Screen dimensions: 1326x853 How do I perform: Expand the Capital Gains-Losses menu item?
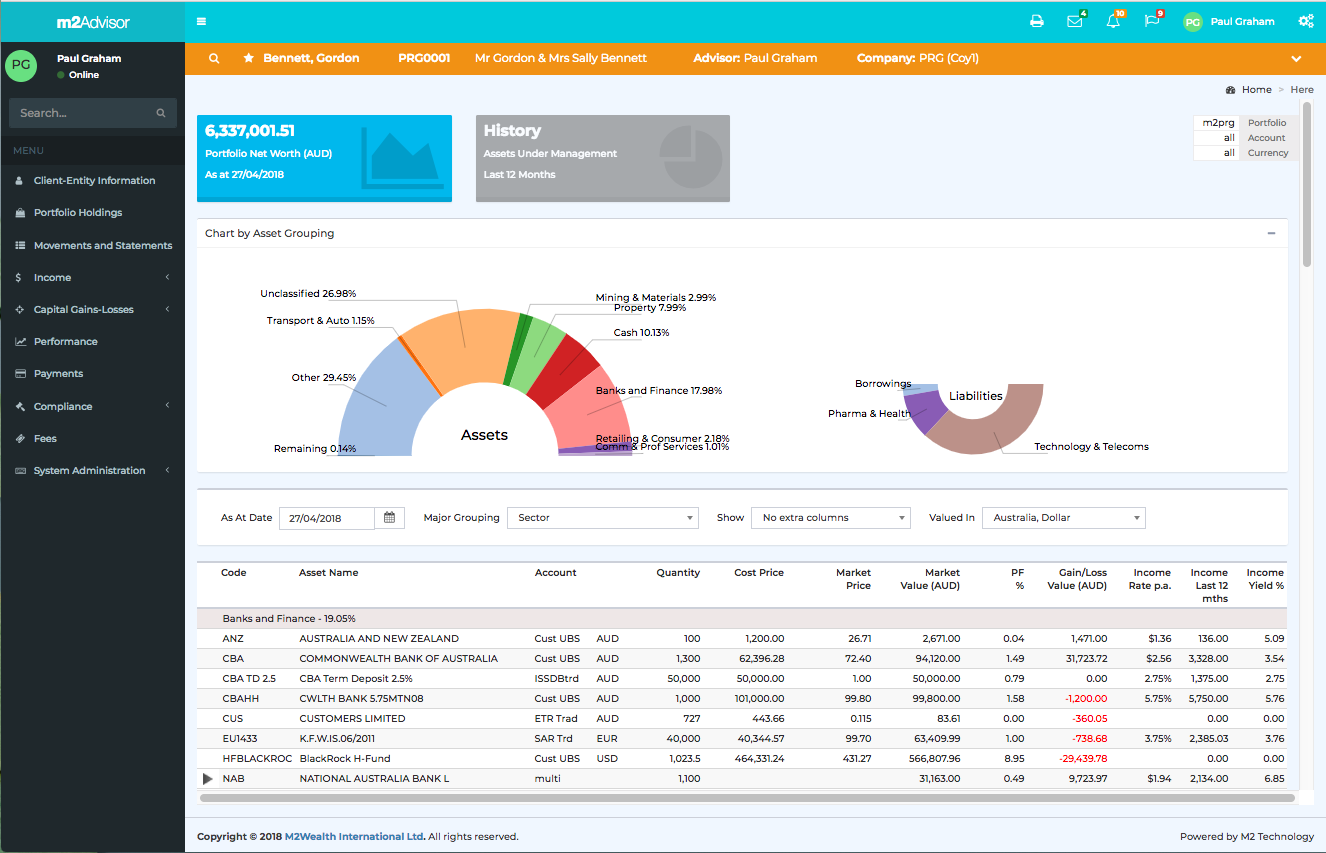pyautogui.click(x=84, y=310)
